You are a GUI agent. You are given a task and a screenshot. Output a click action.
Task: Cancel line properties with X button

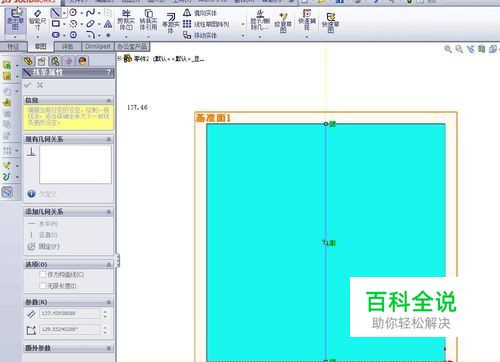click(x=40, y=85)
